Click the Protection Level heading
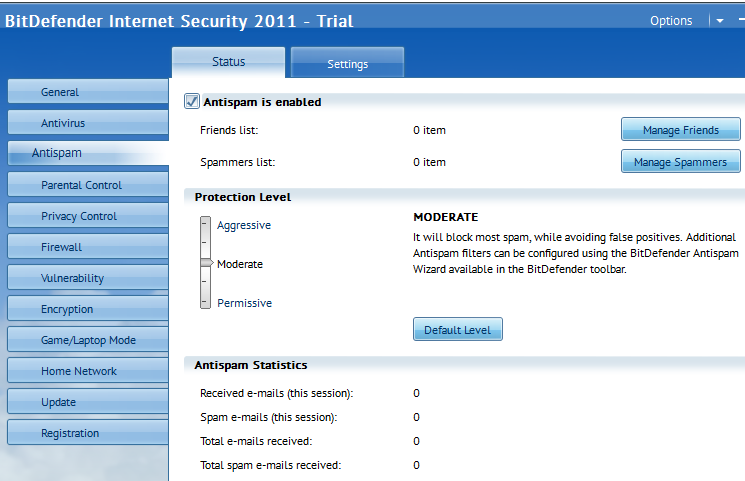Image resolution: width=745 pixels, height=481 pixels. coord(243,197)
